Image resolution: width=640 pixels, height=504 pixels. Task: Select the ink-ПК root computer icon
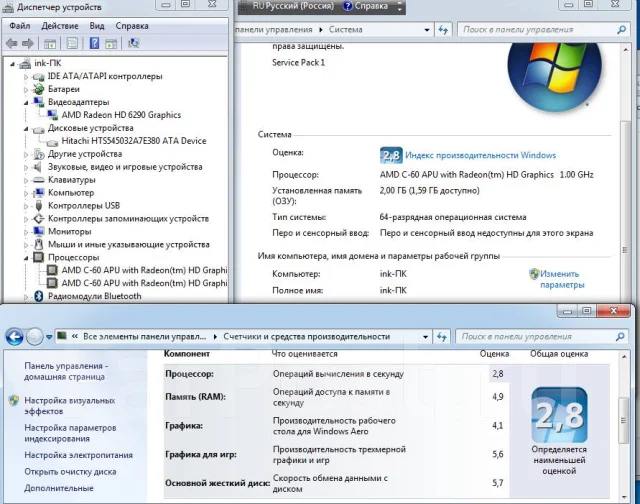(x=25, y=63)
